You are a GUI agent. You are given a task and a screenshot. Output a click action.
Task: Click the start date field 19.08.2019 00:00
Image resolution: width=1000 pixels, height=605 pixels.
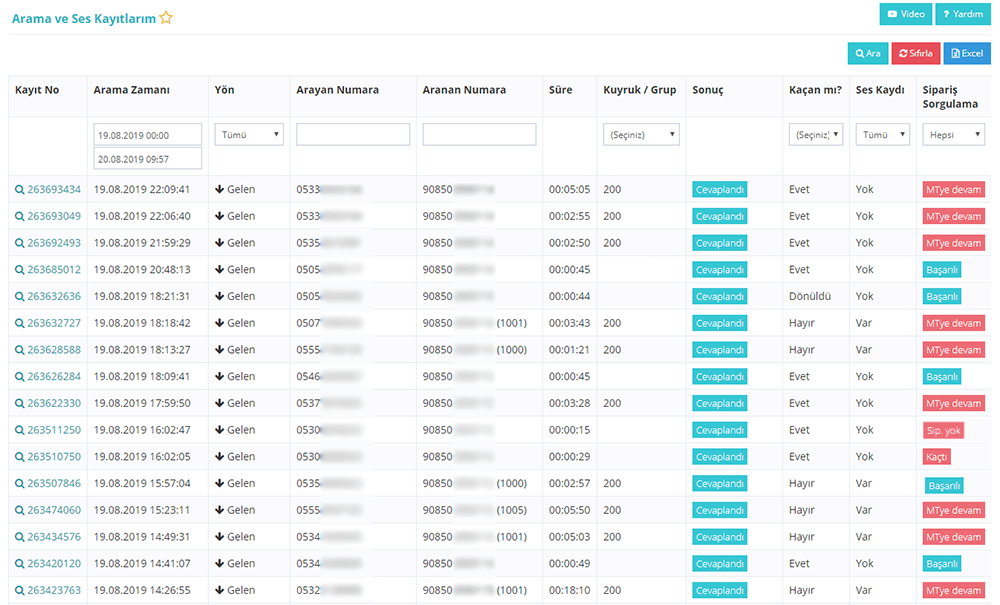click(147, 134)
